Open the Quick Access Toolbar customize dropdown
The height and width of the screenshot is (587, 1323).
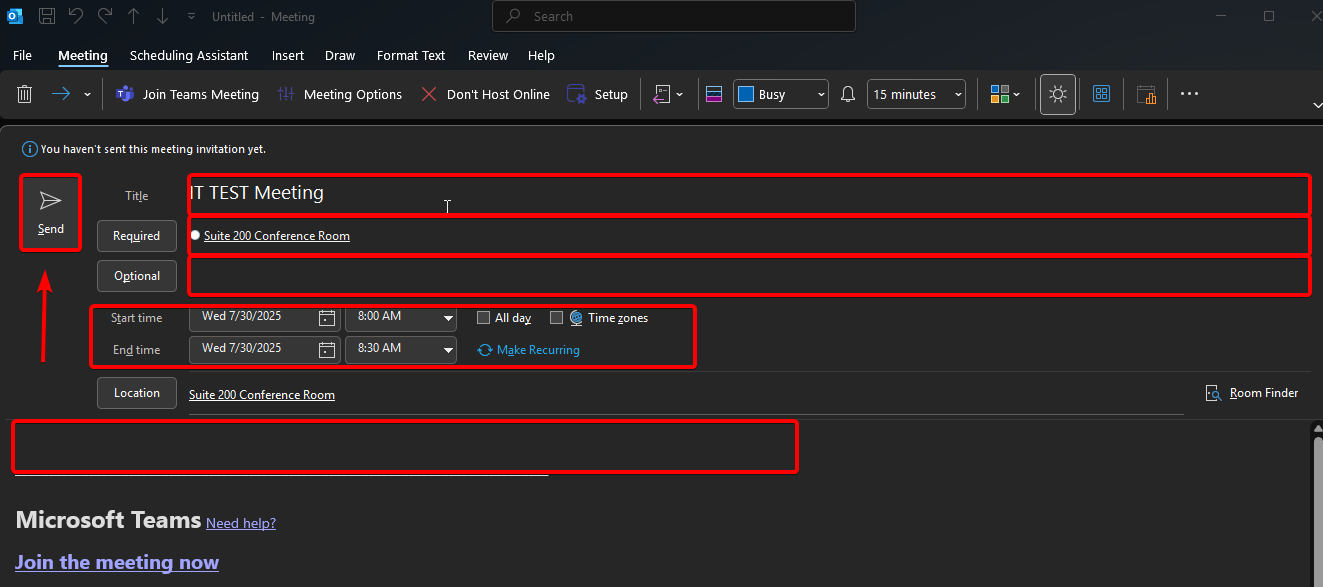tap(191, 16)
